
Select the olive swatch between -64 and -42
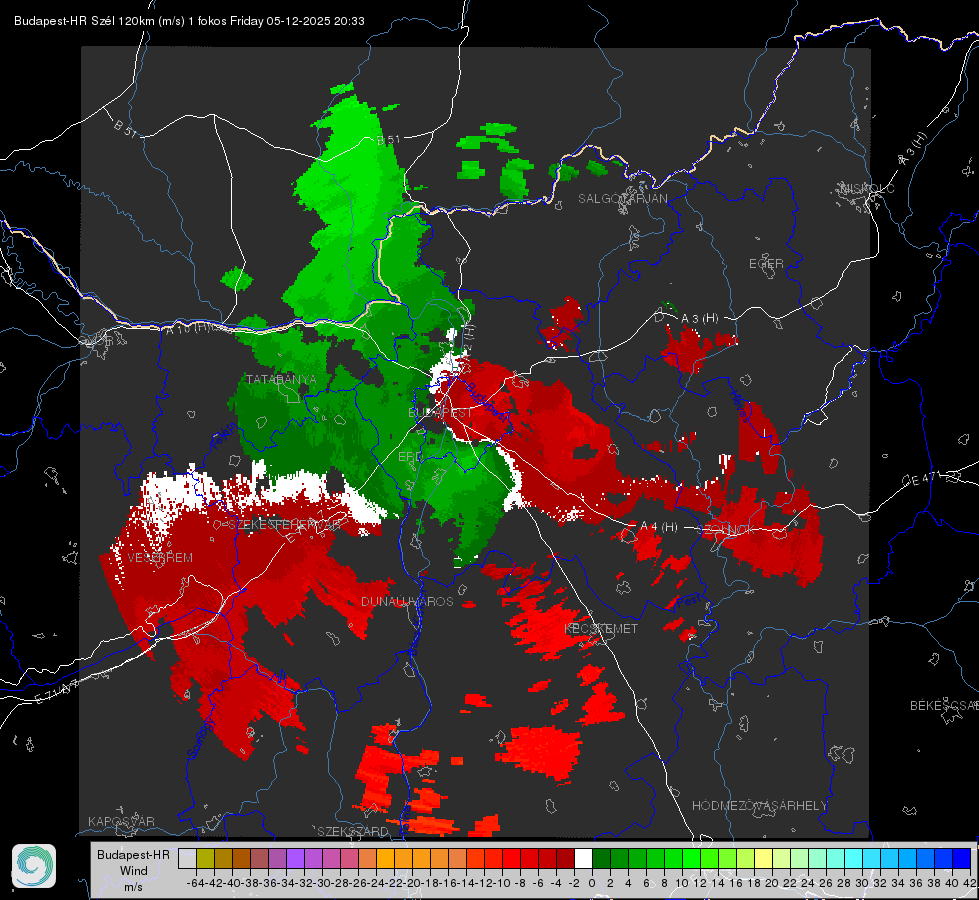point(205,858)
